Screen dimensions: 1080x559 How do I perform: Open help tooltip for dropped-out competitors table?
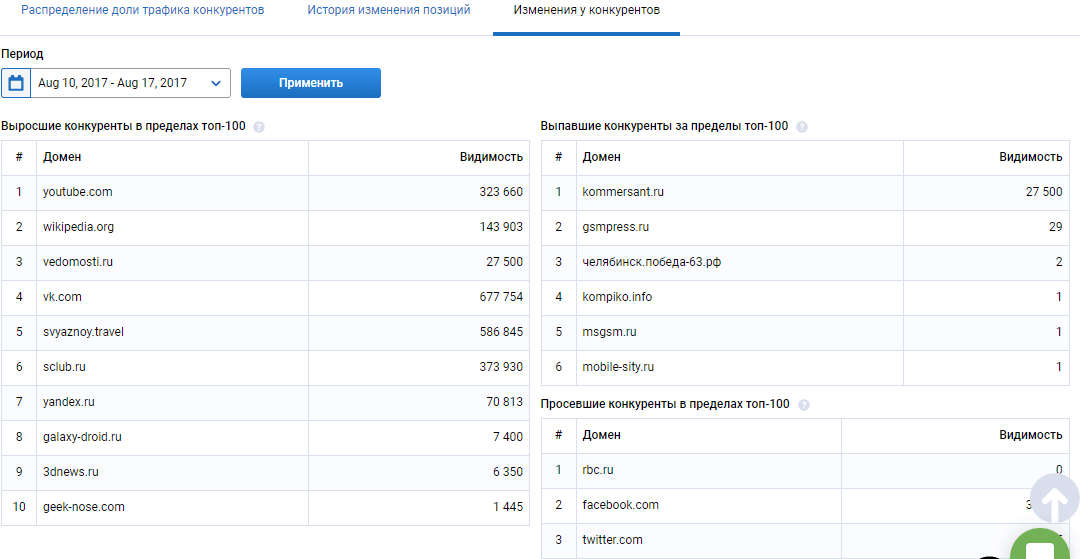coord(802,127)
